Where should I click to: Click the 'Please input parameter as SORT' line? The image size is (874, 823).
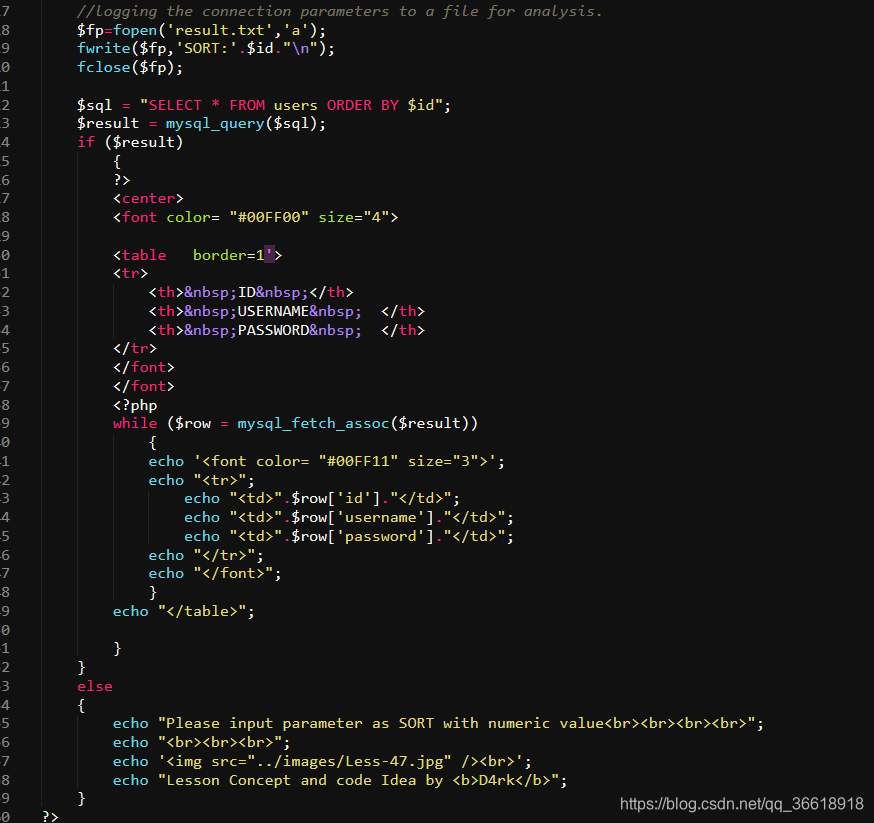(x=438, y=724)
